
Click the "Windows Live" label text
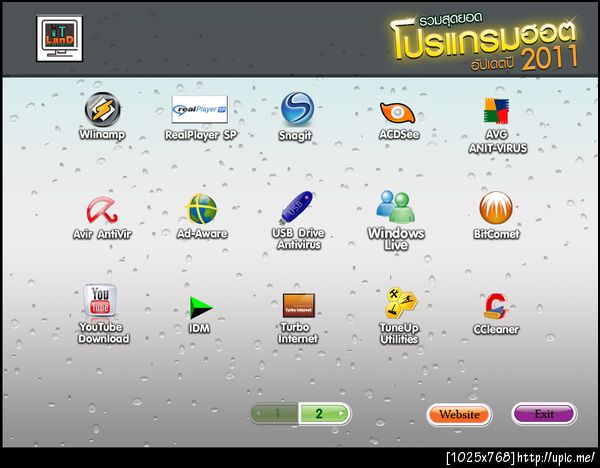[396, 239]
